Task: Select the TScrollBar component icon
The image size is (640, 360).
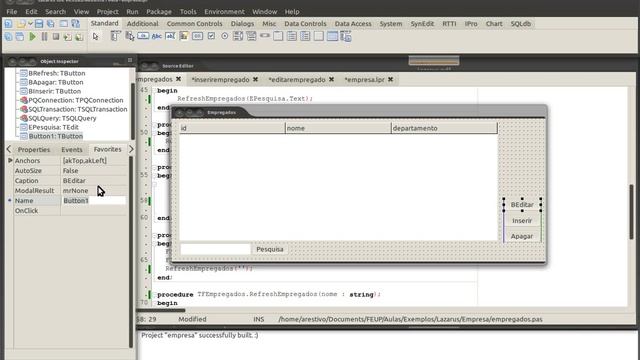Action: 265,36
